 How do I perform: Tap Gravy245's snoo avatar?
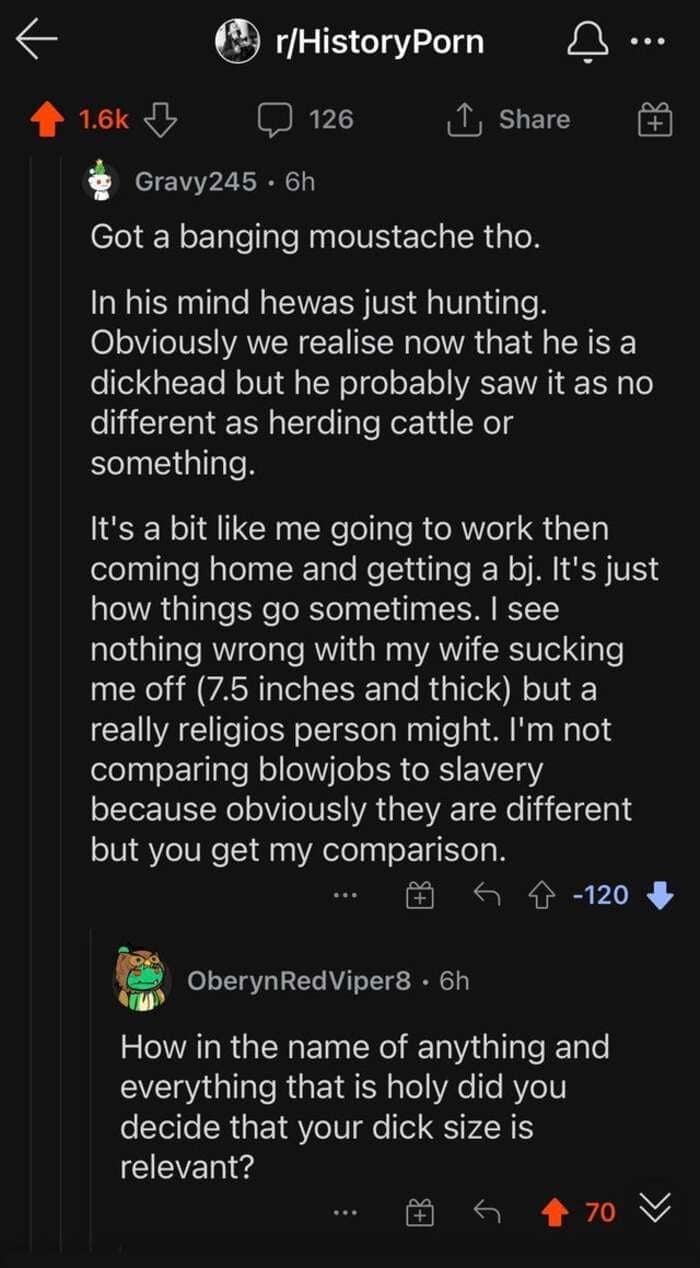pyautogui.click(x=99, y=182)
